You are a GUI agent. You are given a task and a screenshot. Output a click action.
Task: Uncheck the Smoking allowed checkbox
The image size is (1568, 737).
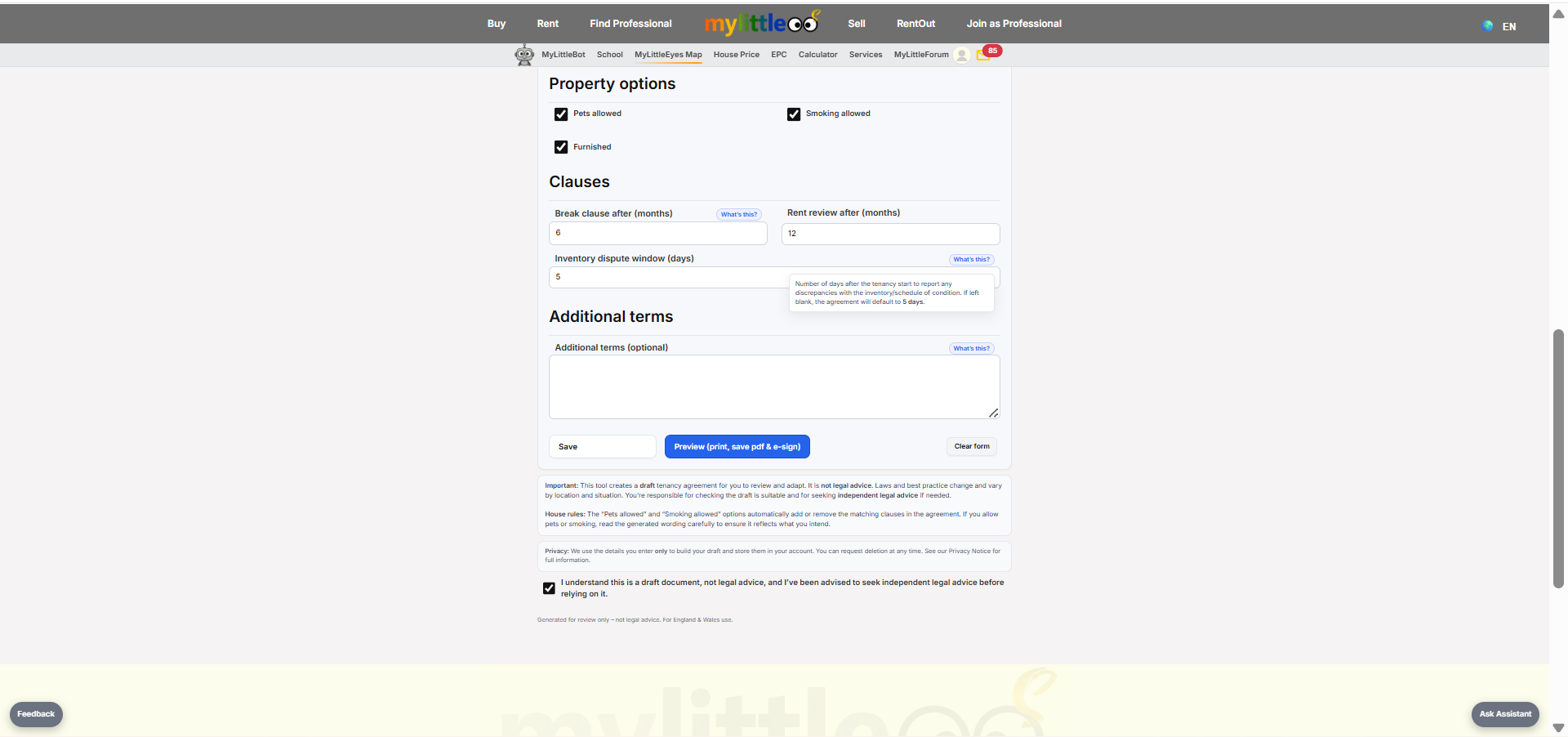tap(794, 114)
